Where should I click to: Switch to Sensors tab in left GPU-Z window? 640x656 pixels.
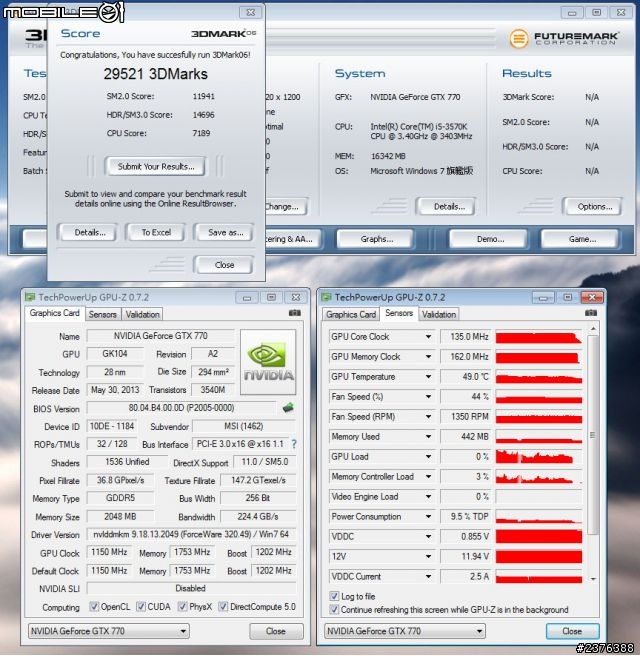[102, 314]
